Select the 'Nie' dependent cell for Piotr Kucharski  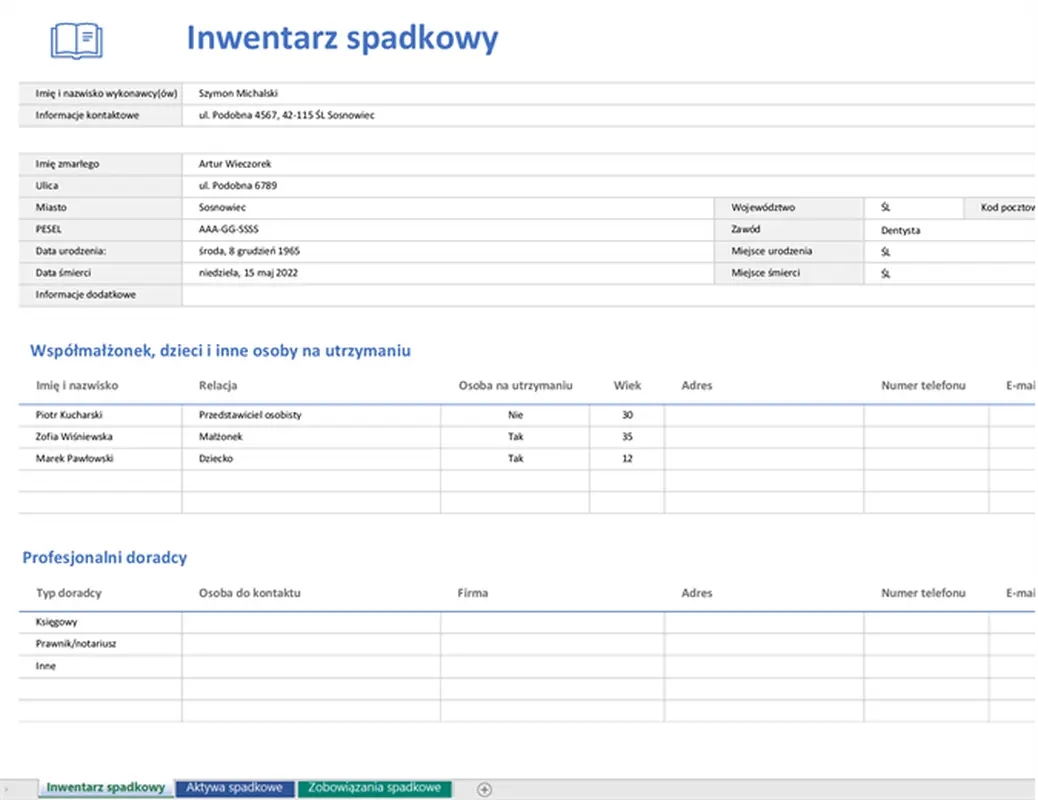515,415
